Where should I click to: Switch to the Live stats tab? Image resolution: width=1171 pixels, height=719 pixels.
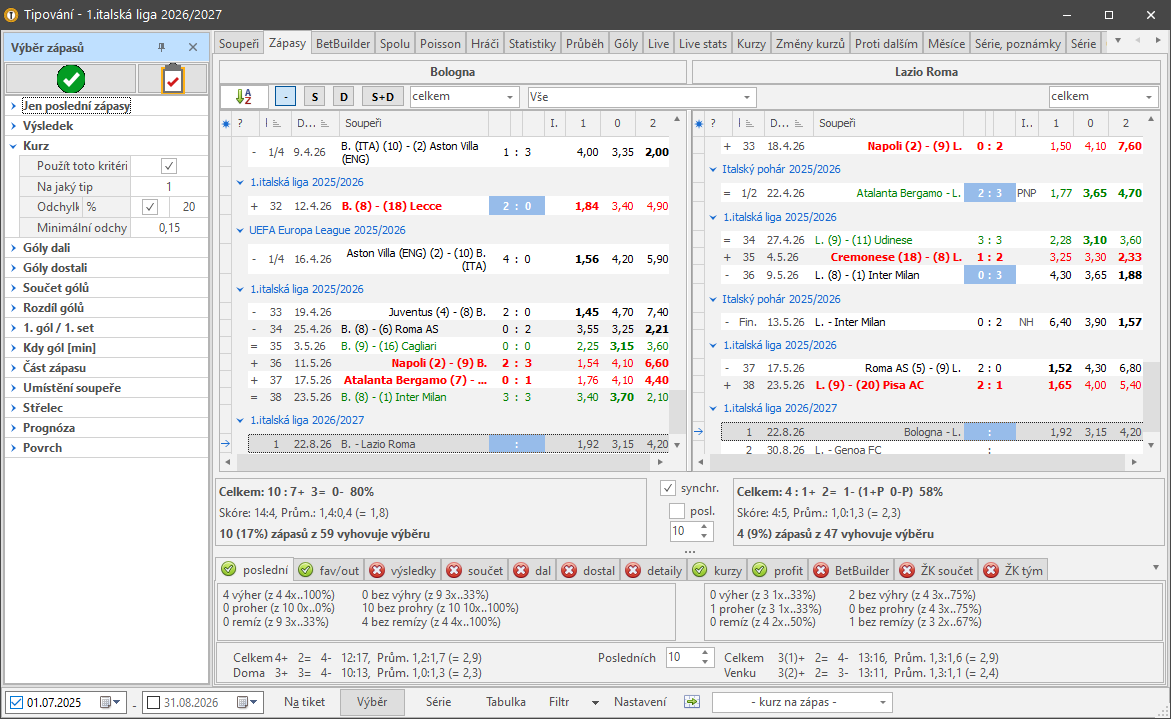coord(702,43)
